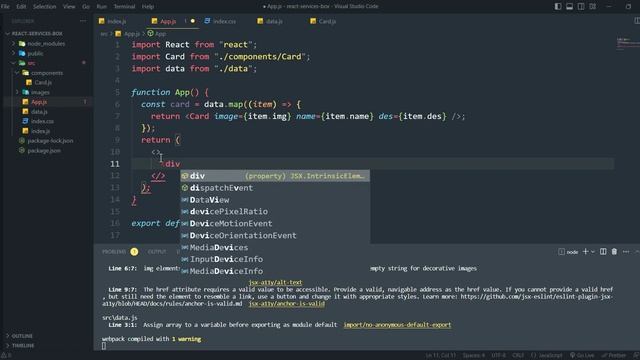Choose the InputDeviceInfo suggestion

(x=275, y=259)
